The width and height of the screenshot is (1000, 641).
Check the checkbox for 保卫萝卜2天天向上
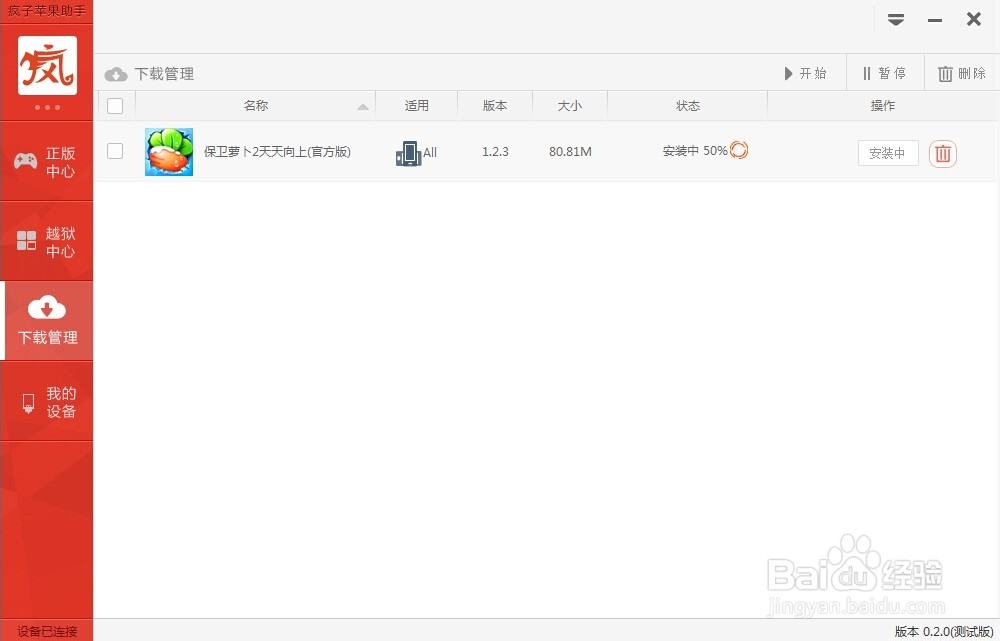115,151
